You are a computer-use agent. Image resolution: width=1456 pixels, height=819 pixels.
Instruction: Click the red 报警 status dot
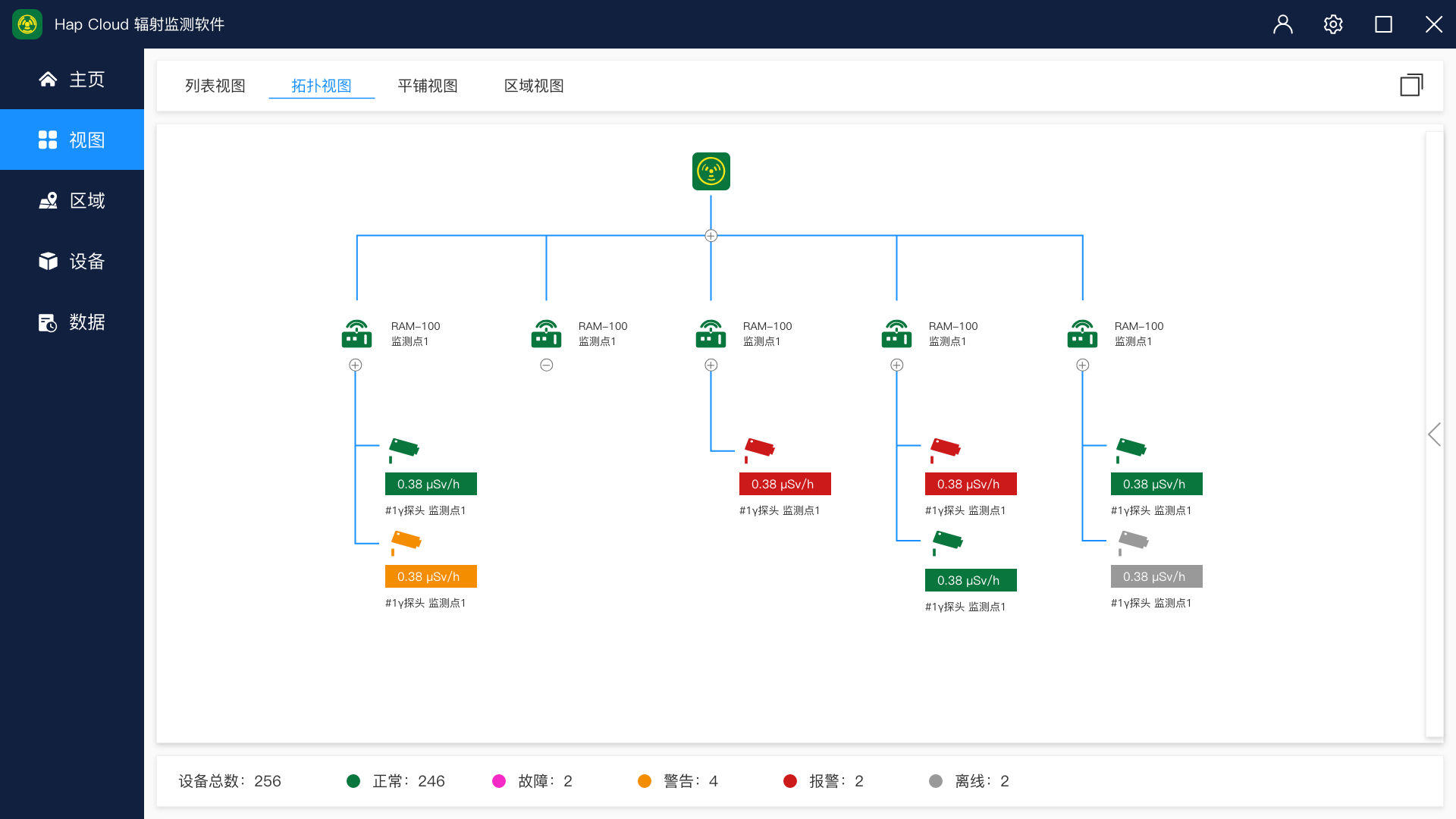790,781
